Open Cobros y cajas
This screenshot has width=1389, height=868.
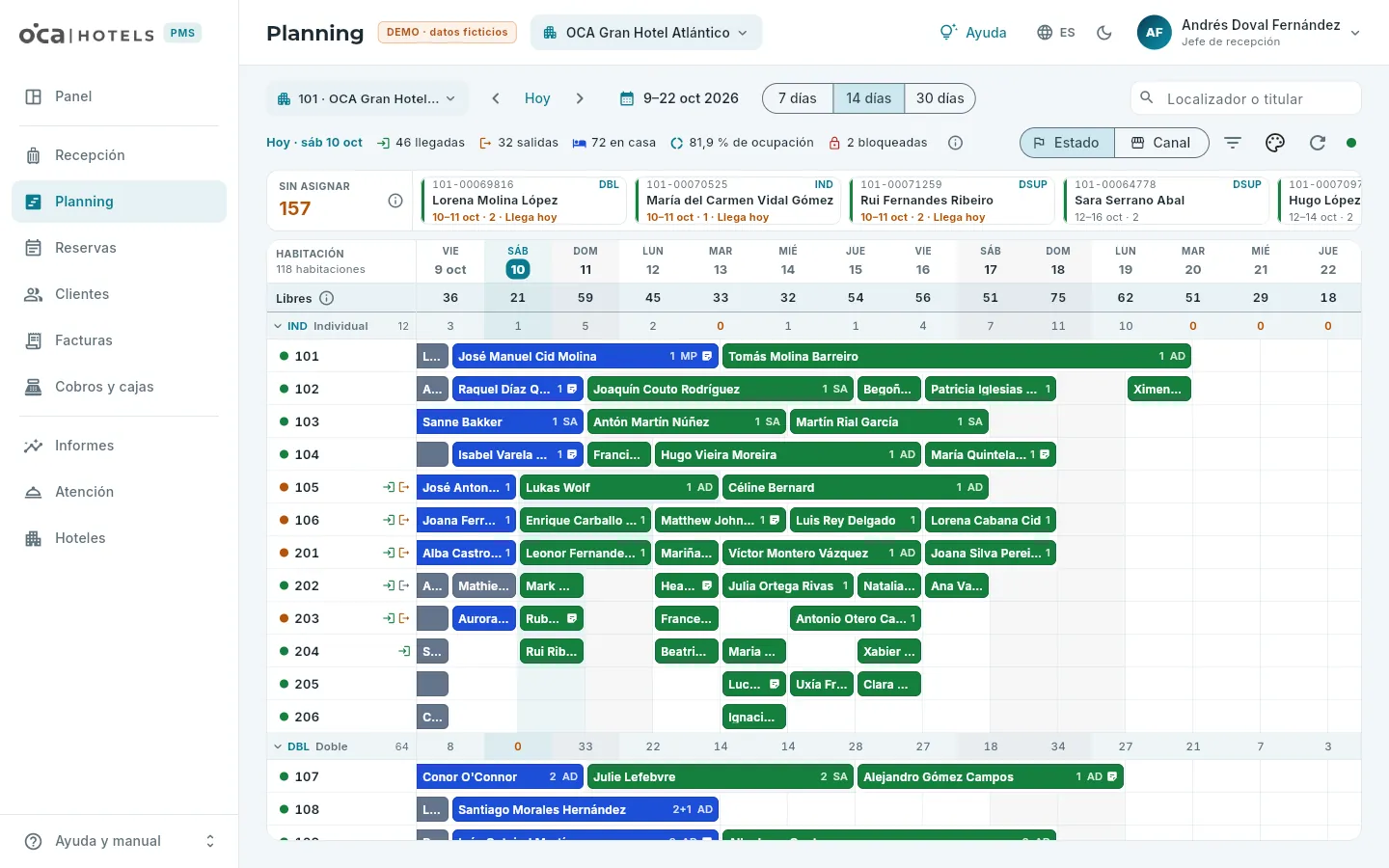(120, 387)
